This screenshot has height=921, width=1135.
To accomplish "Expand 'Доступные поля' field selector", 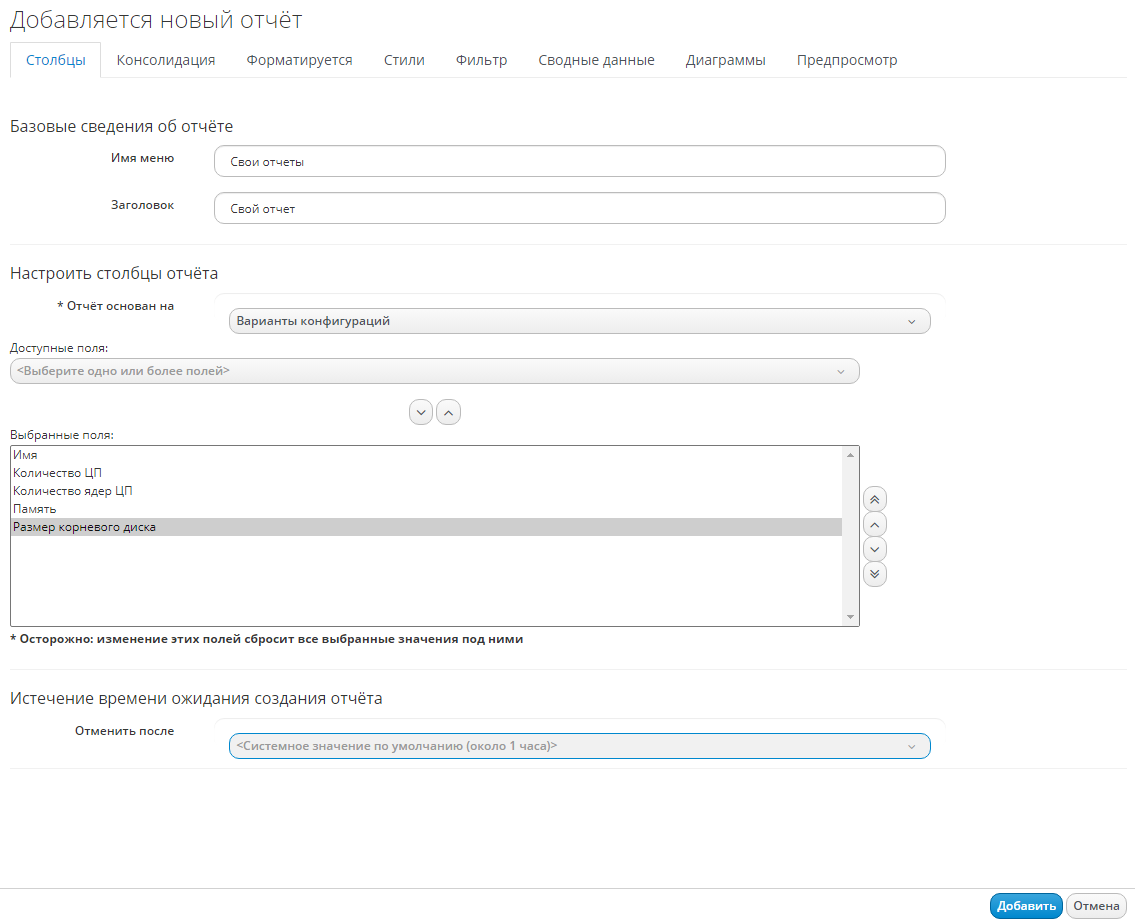I will tap(434, 371).
